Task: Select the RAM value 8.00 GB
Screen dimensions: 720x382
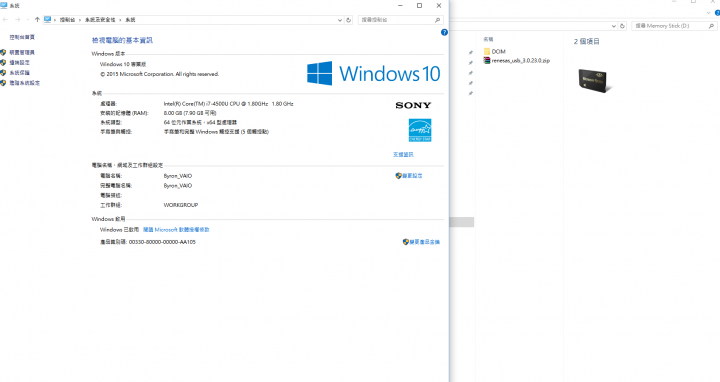Action: (x=190, y=113)
